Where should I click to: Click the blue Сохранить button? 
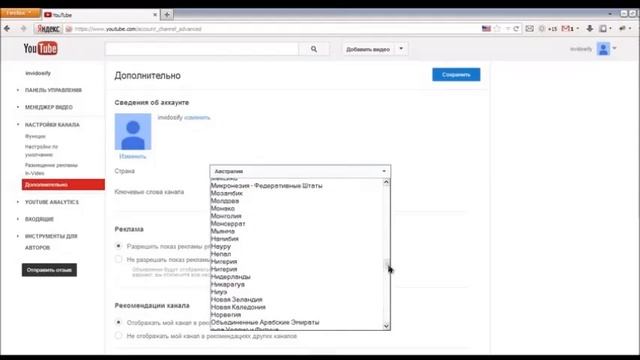456,75
